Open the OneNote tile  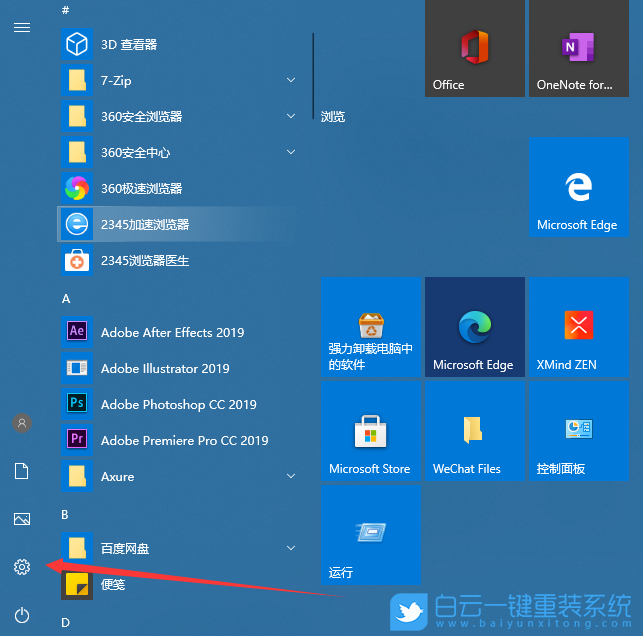(579, 48)
